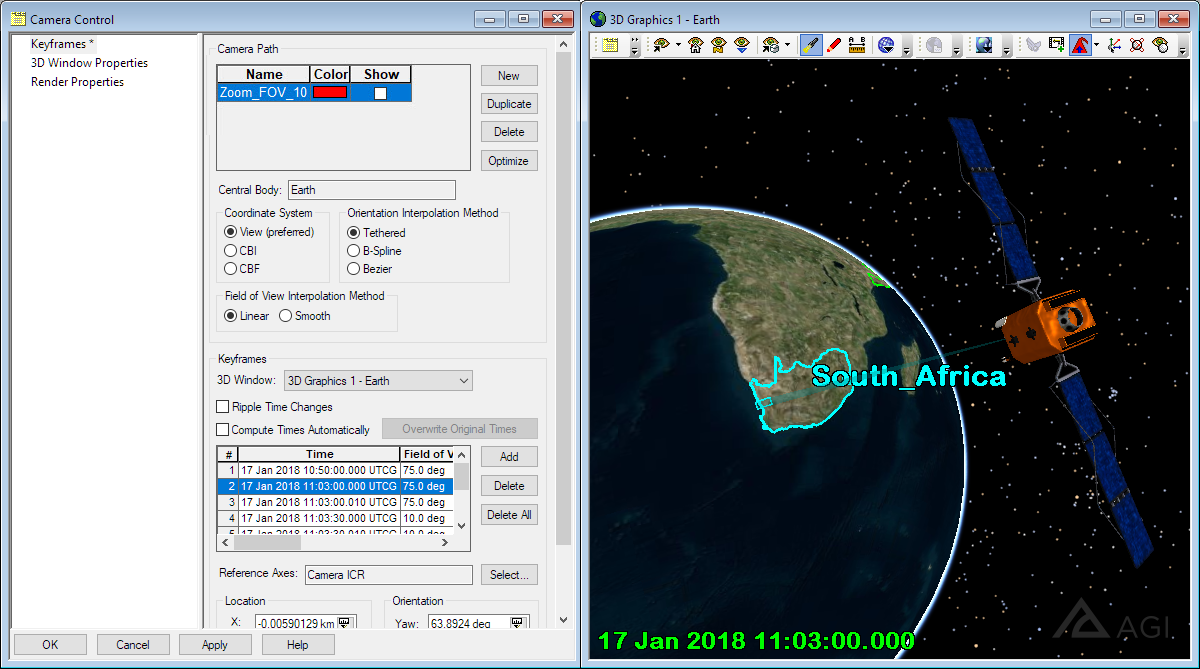The image size is (1200, 669).
Task: Click the Central Body Earth field
Action: pos(371,190)
